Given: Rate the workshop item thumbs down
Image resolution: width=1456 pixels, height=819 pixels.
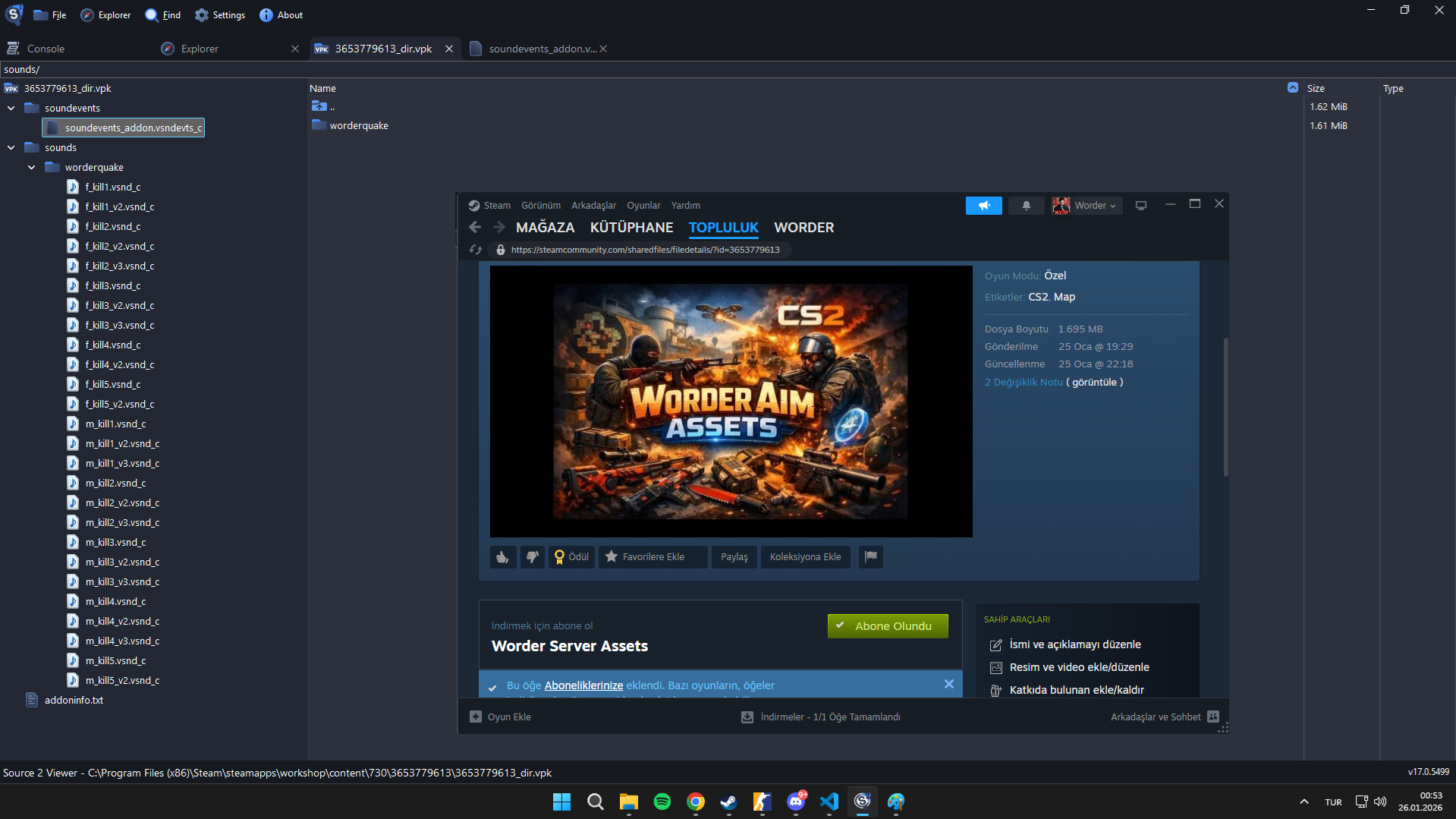Looking at the screenshot, I should (x=533, y=557).
